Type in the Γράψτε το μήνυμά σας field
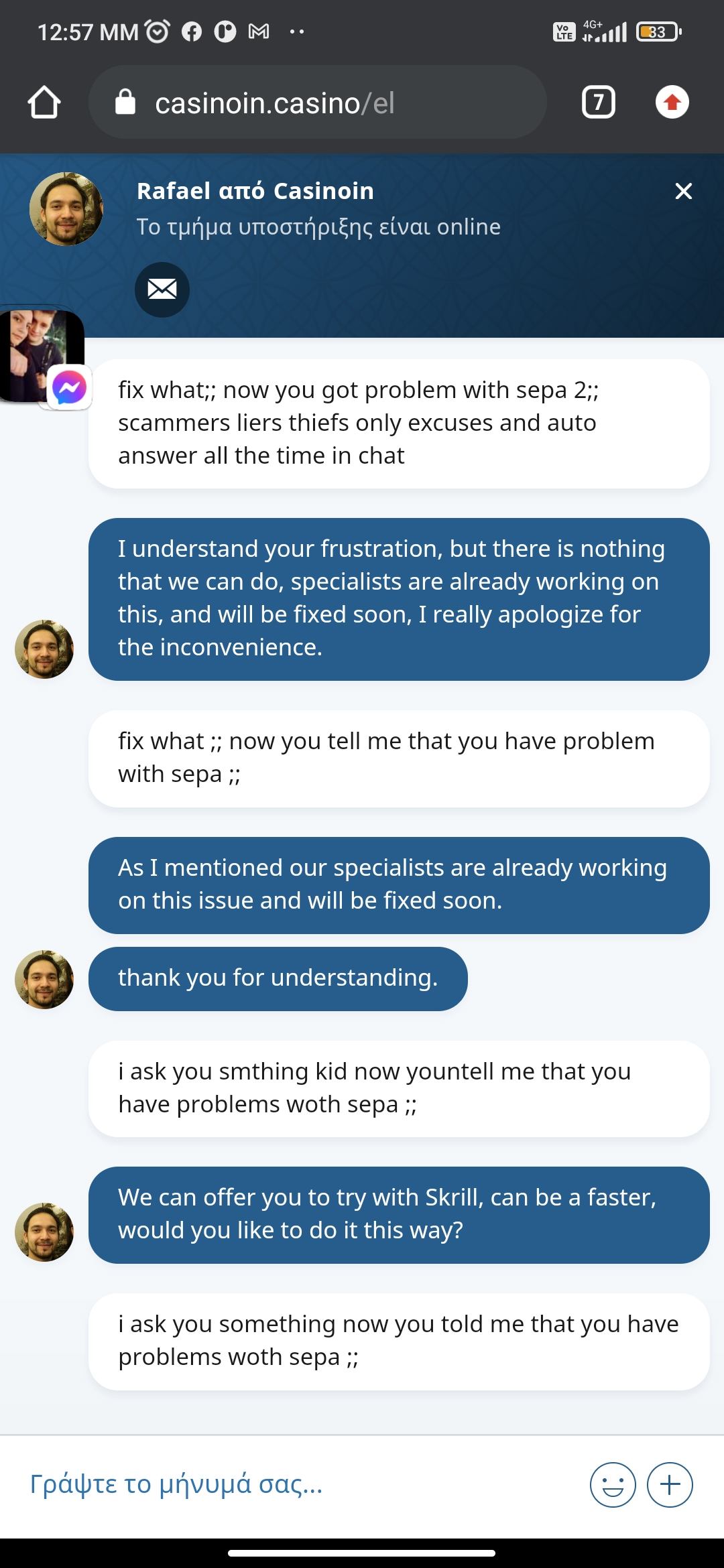724x1568 pixels. pos(295,1484)
